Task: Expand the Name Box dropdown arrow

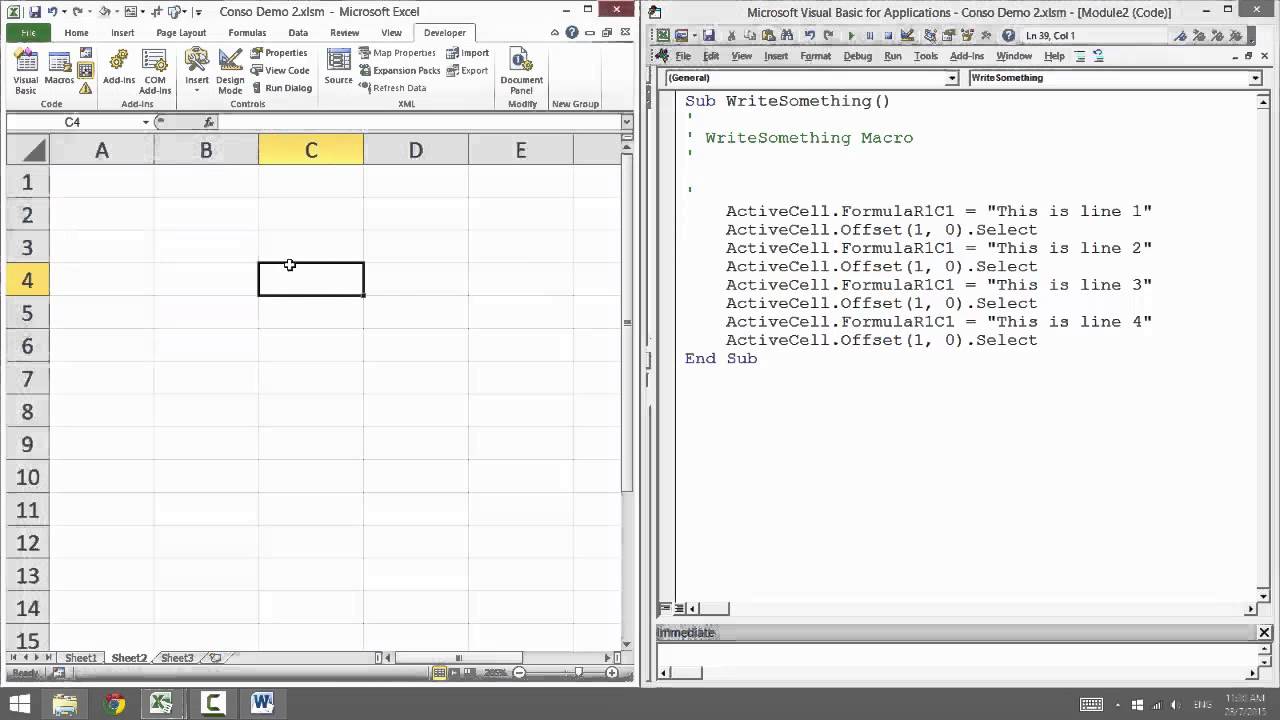Action: 146,122
